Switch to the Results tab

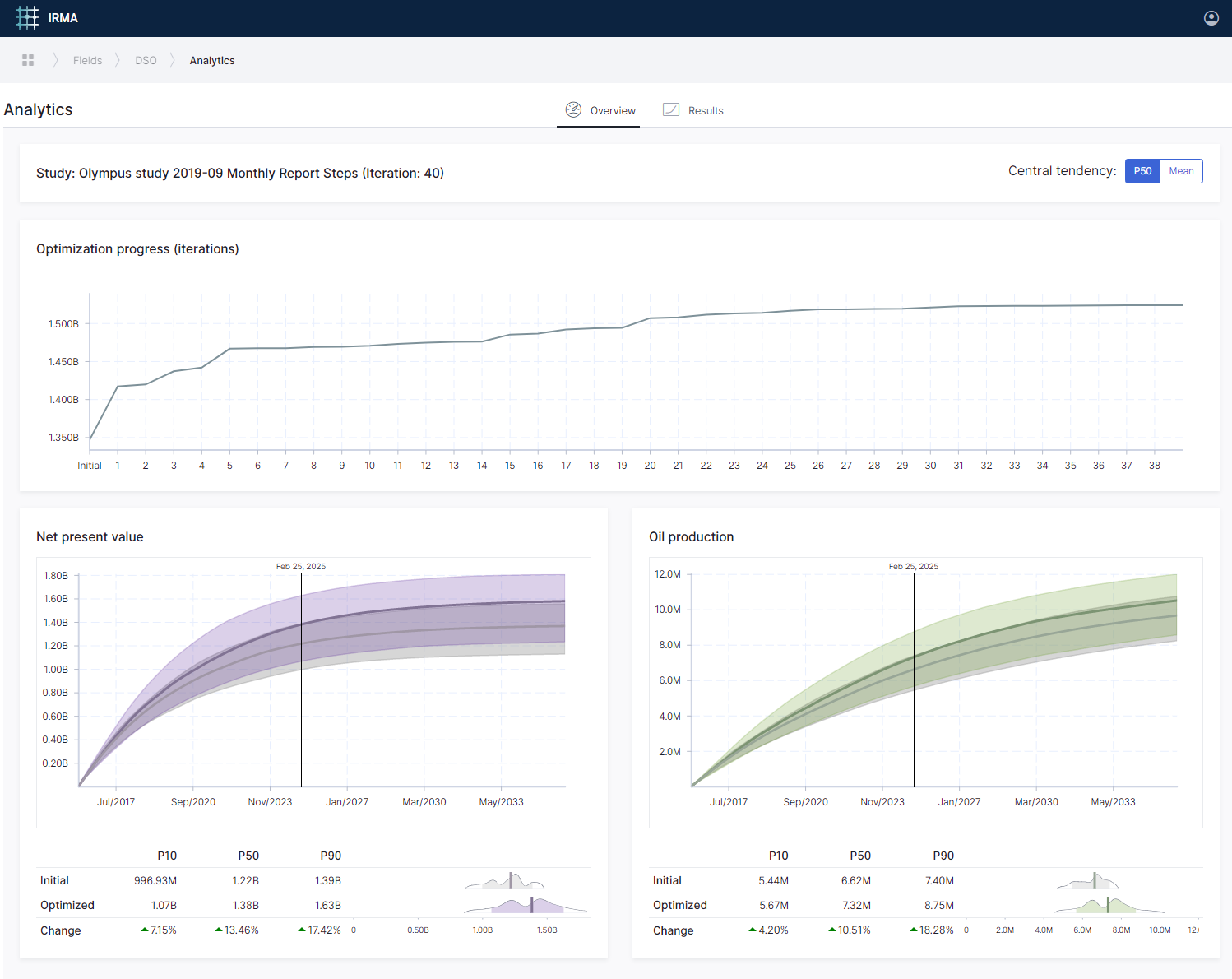pyautogui.click(x=705, y=110)
